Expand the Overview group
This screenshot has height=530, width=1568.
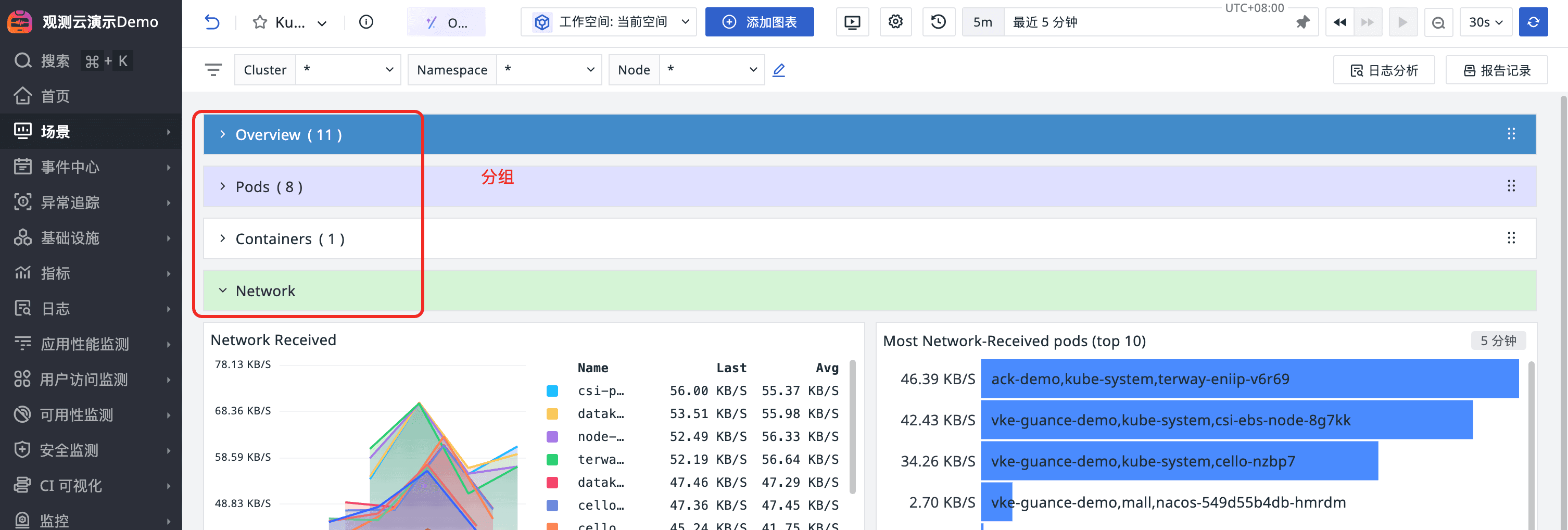[223, 134]
